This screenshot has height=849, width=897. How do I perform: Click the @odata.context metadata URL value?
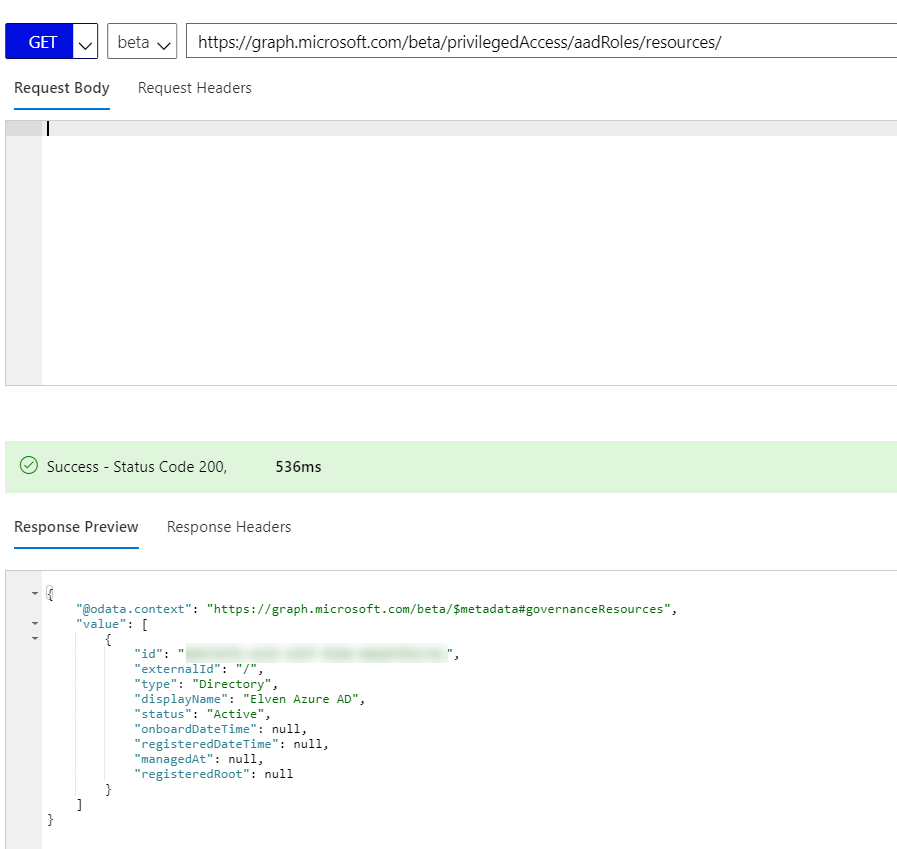[x=438, y=608]
